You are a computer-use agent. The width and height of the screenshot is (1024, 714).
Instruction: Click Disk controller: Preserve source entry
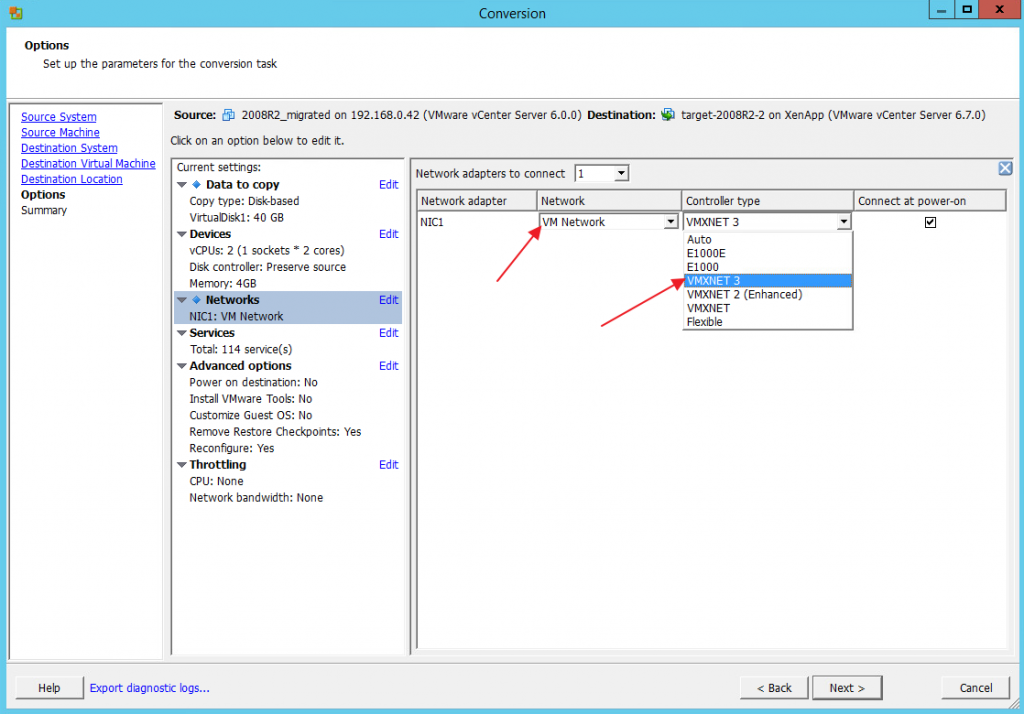coord(268,267)
